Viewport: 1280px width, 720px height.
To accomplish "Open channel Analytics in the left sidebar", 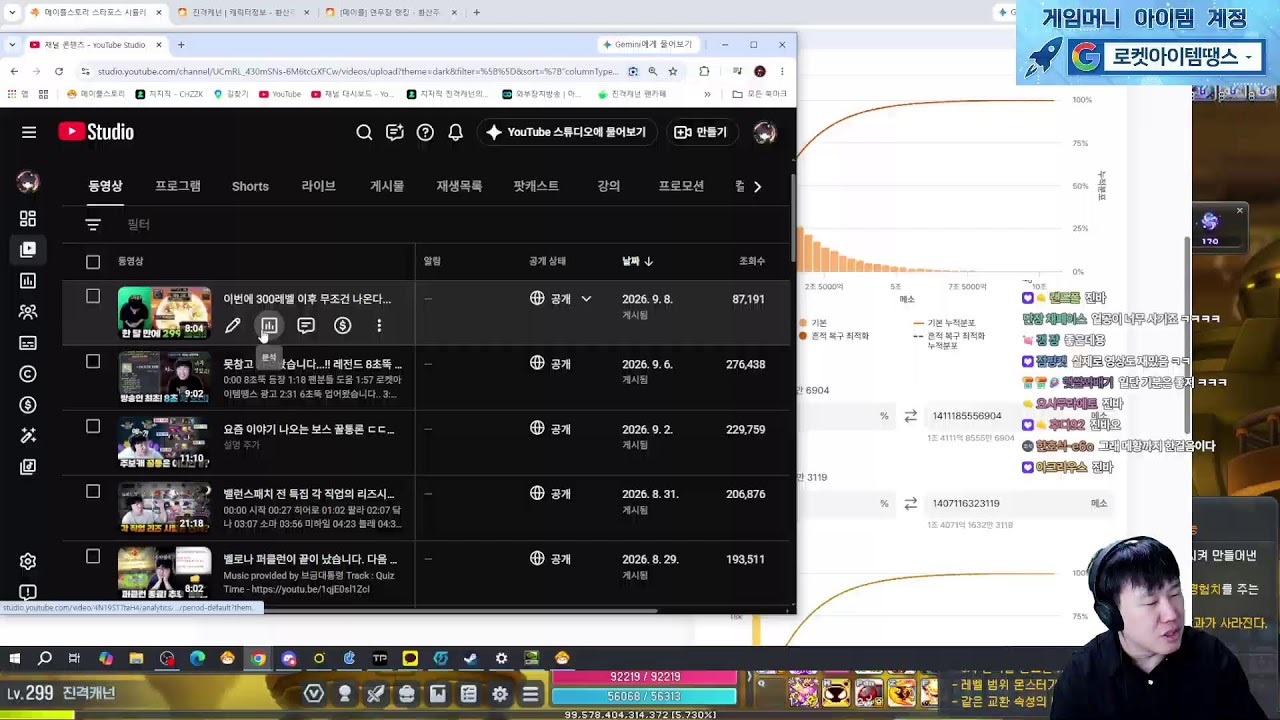I will click(x=28, y=281).
